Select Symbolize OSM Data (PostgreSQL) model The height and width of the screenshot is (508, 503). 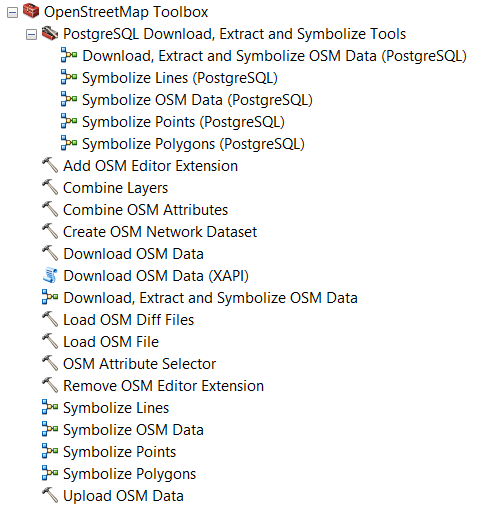197,100
